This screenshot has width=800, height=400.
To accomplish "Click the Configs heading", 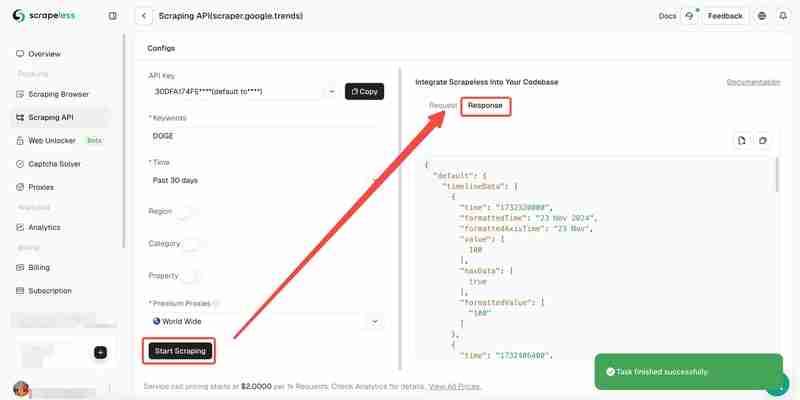I will [161, 48].
